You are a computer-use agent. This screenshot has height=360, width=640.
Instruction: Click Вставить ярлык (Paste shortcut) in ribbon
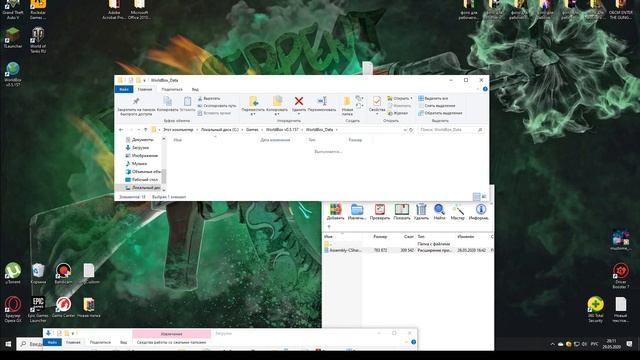coord(214,113)
